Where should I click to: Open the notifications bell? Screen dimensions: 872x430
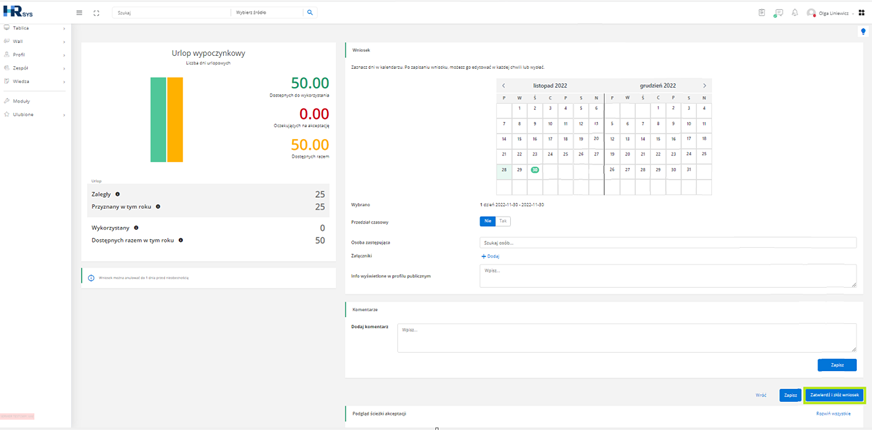tap(795, 12)
